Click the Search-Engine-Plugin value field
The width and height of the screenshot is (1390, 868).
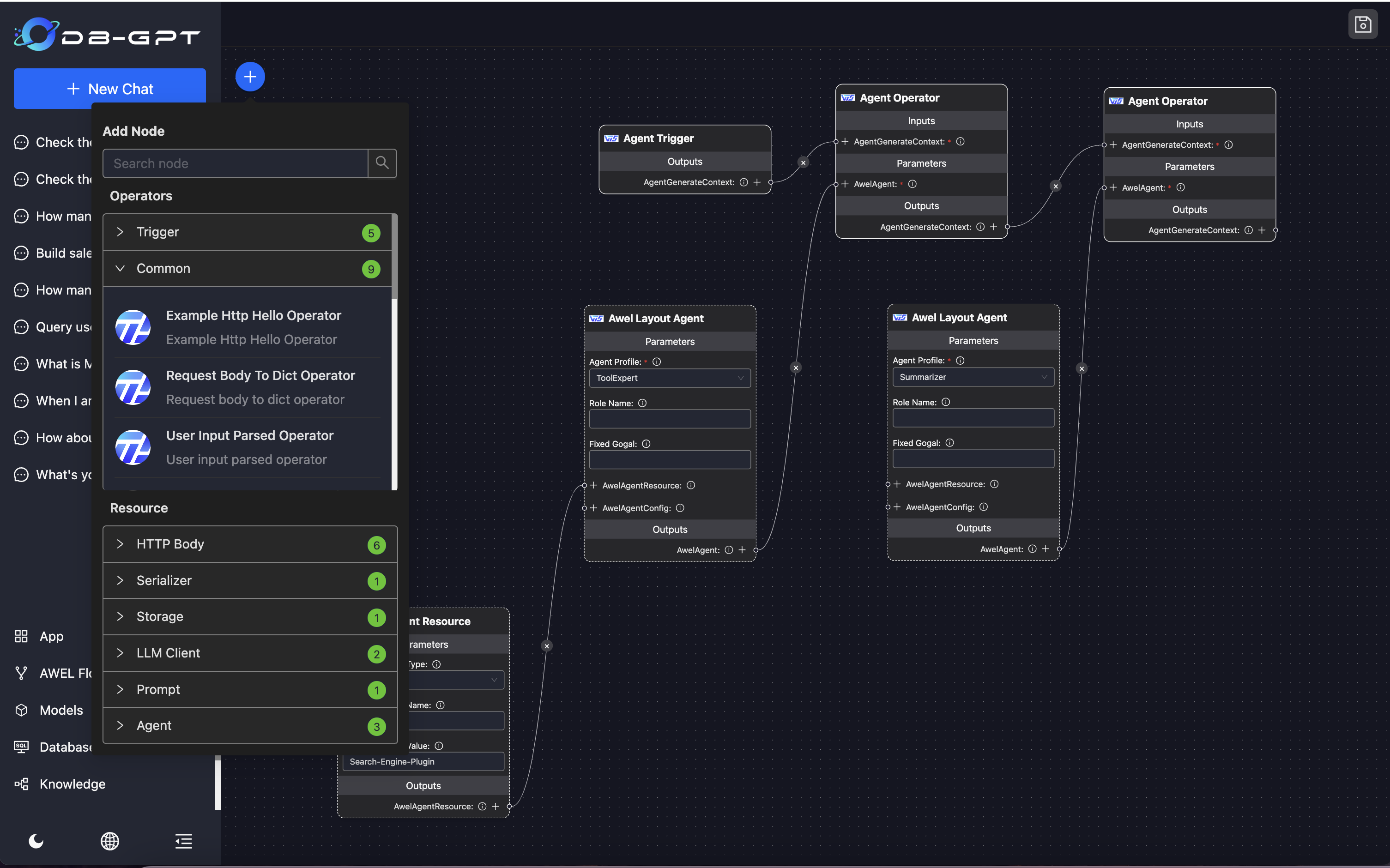coord(423,761)
